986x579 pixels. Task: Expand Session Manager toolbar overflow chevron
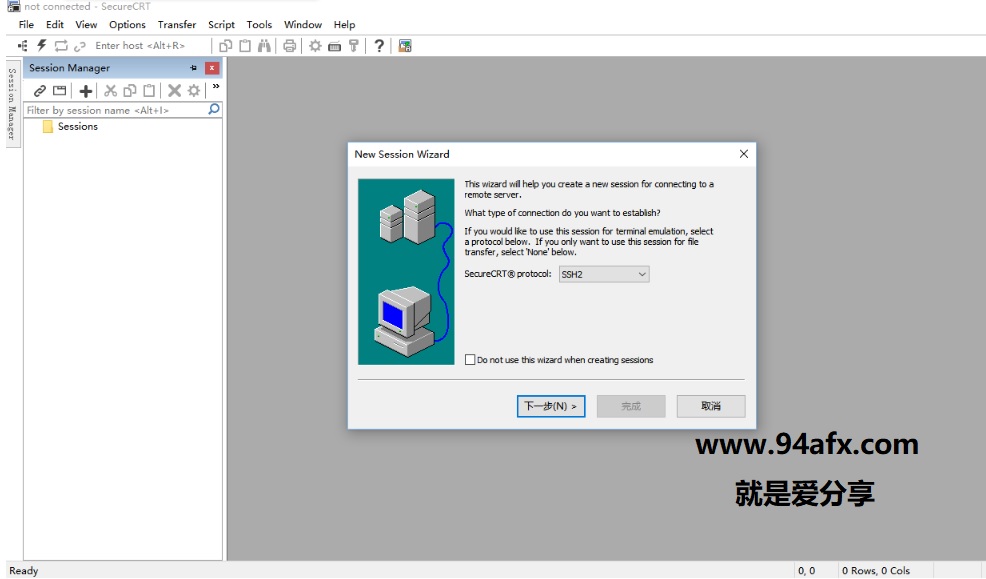point(216,87)
